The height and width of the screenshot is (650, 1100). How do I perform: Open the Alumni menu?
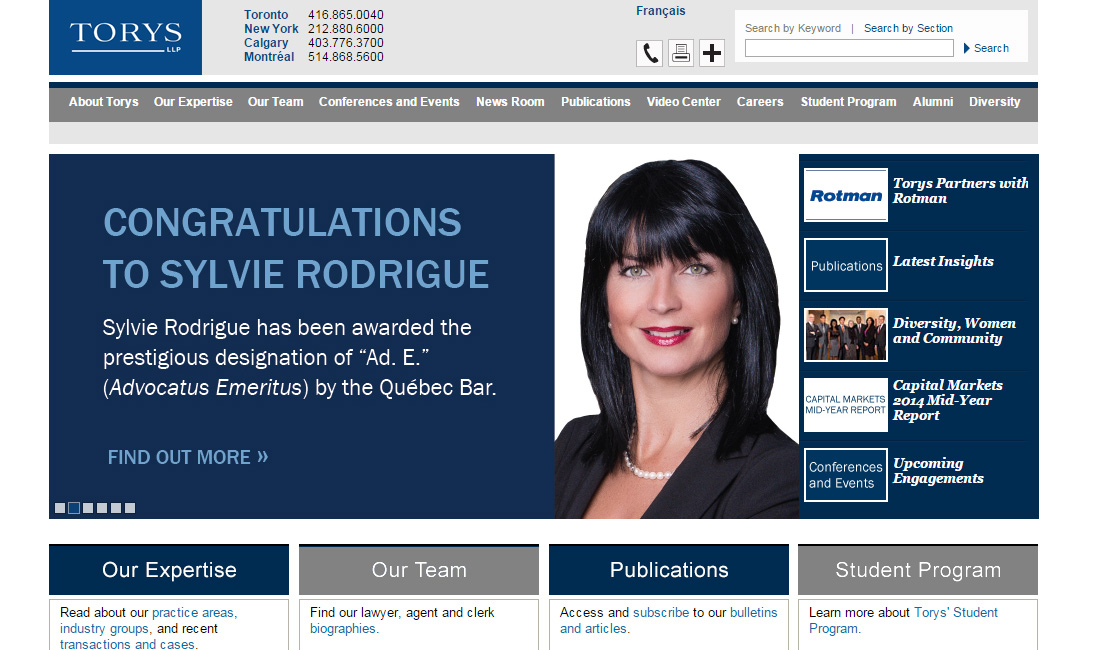pos(932,102)
